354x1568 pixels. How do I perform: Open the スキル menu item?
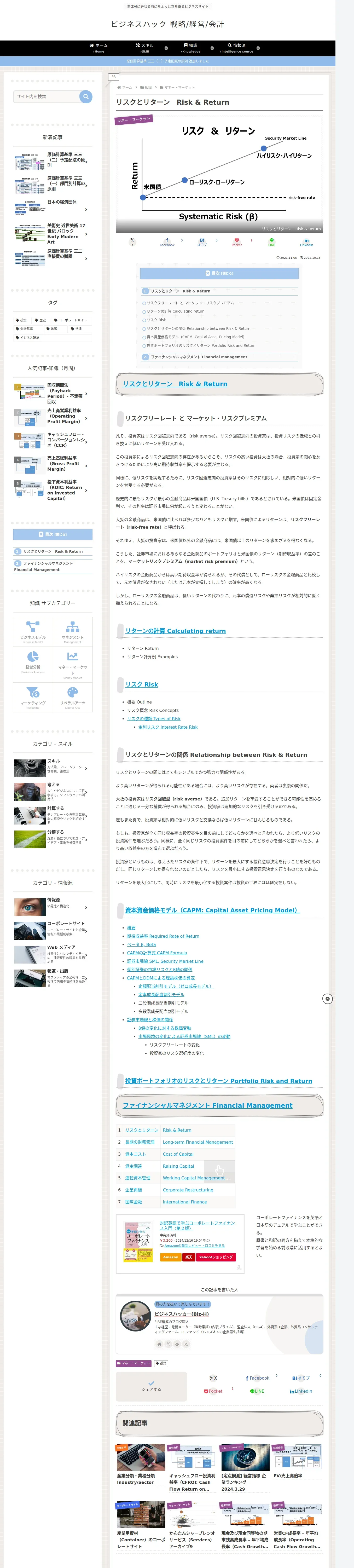coord(145,48)
